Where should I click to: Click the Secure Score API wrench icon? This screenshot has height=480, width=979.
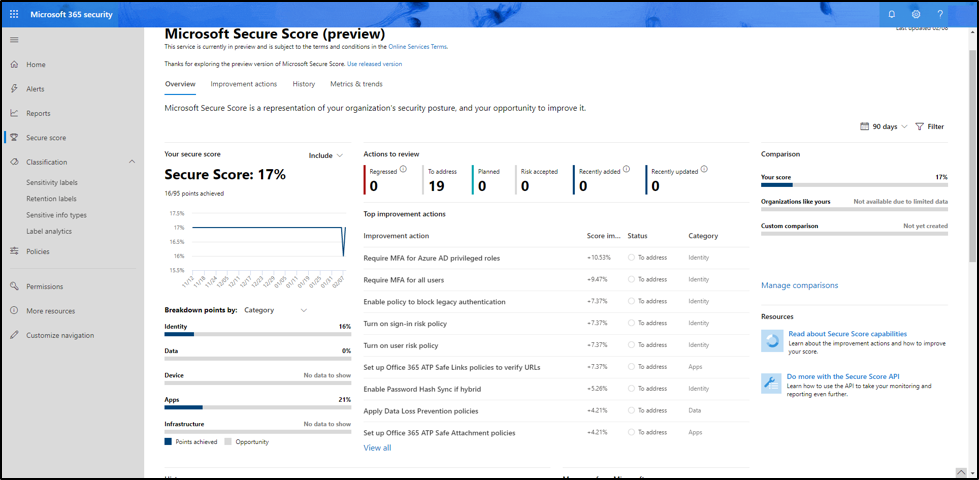[x=771, y=383]
